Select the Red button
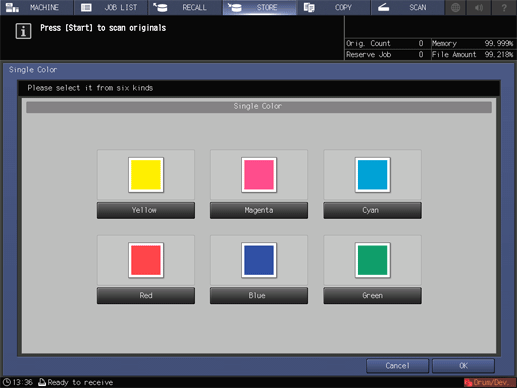The height and width of the screenshot is (388, 517). tap(146, 296)
